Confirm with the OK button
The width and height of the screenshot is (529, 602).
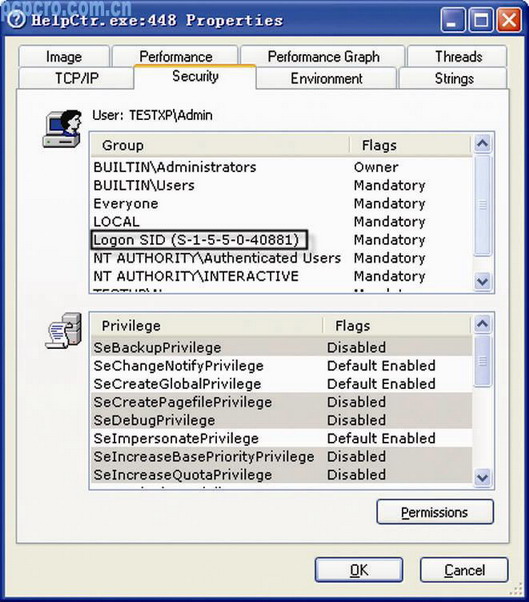[x=359, y=570]
